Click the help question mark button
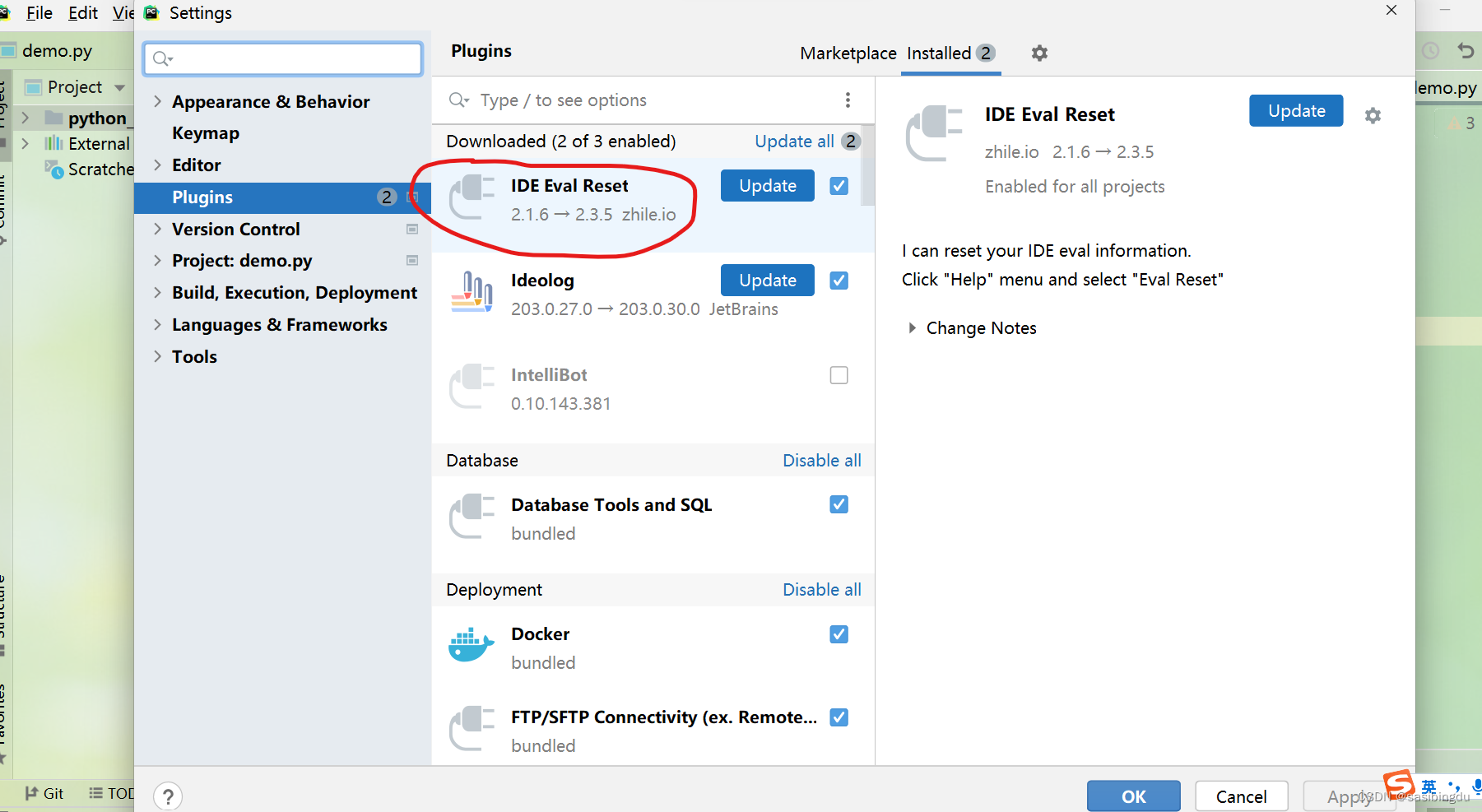This screenshot has height=812, width=1482. click(x=168, y=796)
